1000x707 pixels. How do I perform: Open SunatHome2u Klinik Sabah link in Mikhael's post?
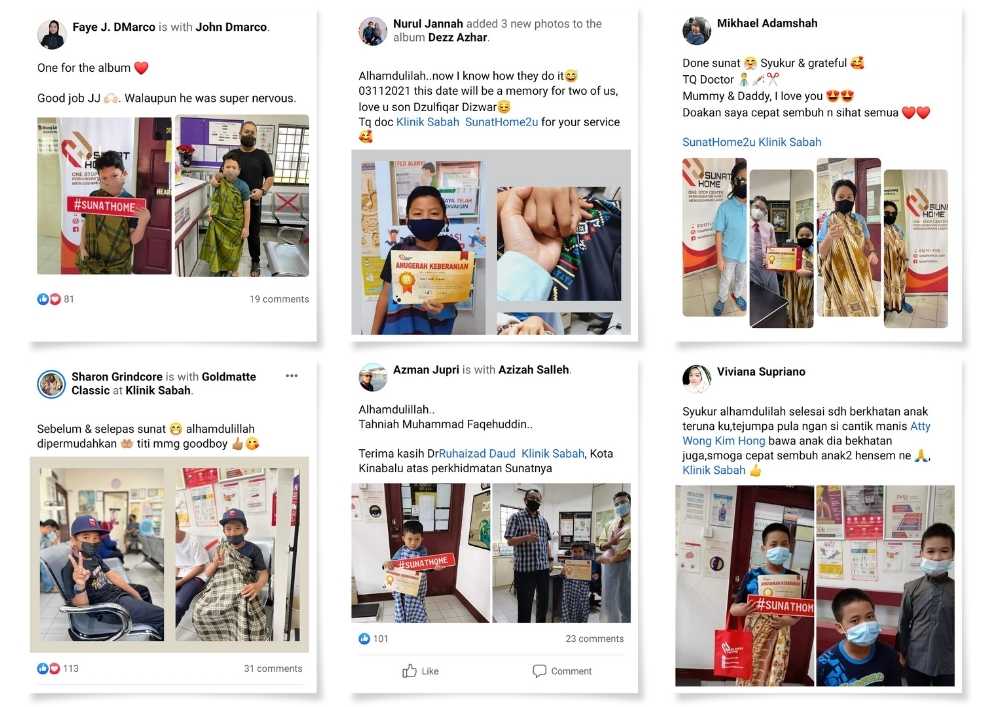click(x=751, y=142)
